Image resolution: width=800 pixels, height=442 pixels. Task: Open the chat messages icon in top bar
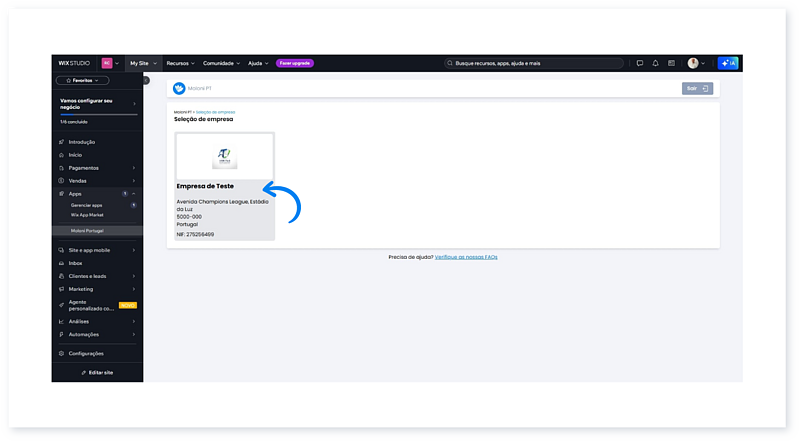[x=640, y=63]
